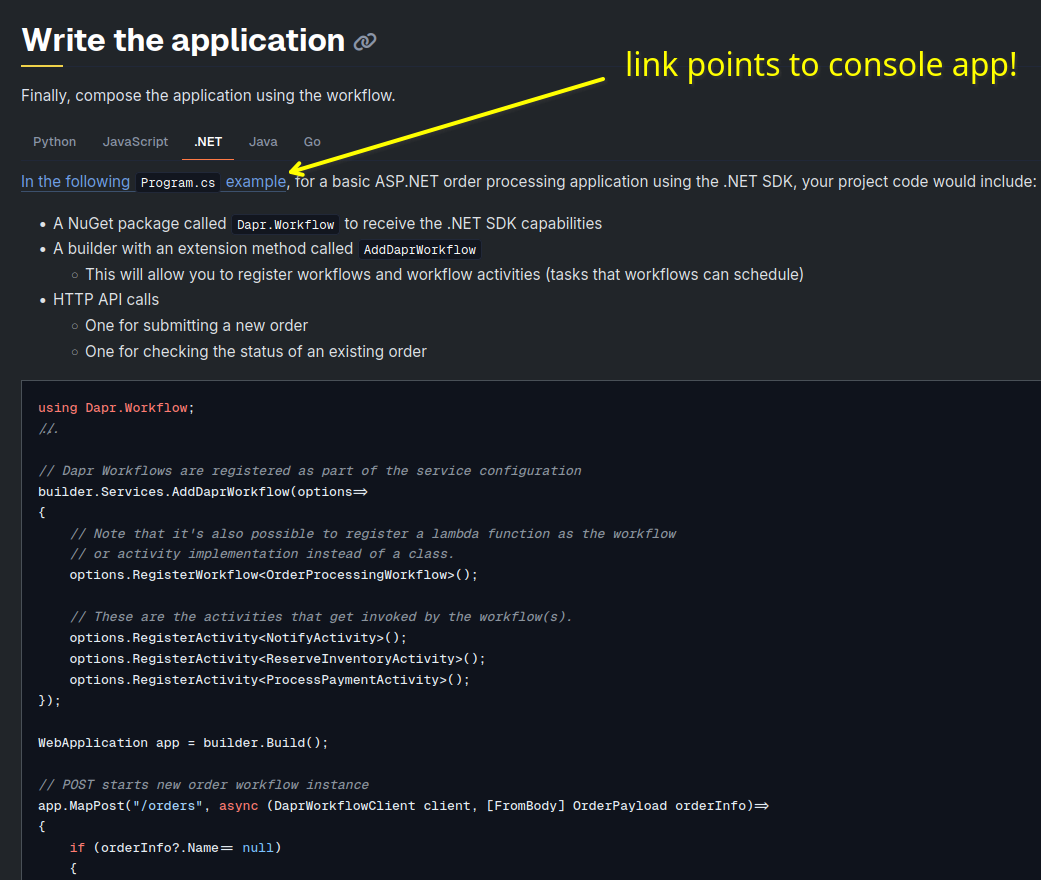
Task: Click the 'app.MapPost("/orders"' code line
Action: point(403,806)
